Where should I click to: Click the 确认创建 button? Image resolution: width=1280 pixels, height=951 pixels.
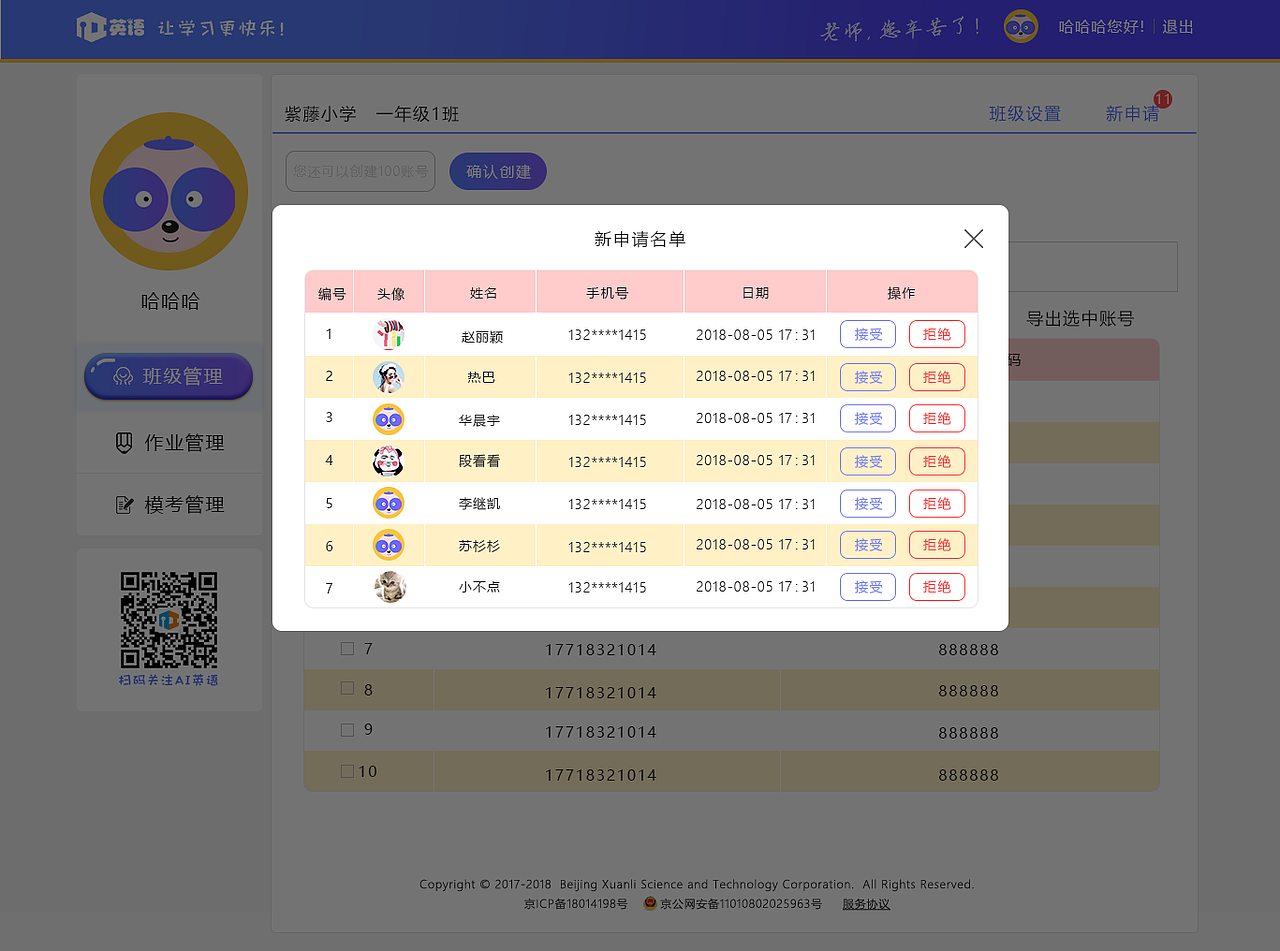(497, 171)
